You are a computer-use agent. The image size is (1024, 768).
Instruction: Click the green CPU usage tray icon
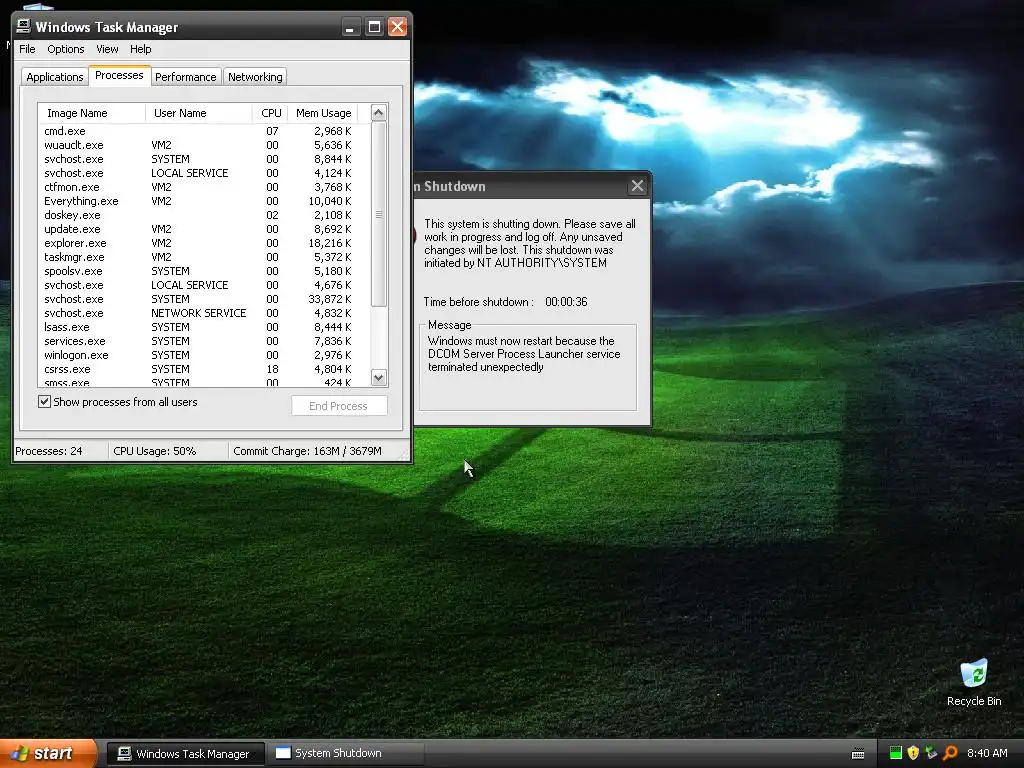(x=896, y=753)
